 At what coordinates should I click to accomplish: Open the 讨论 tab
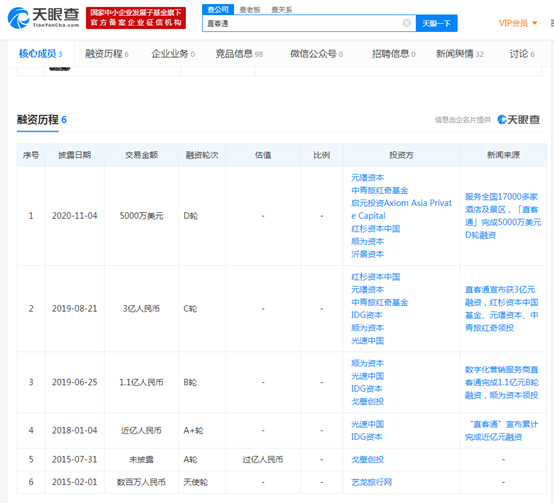(x=521, y=54)
